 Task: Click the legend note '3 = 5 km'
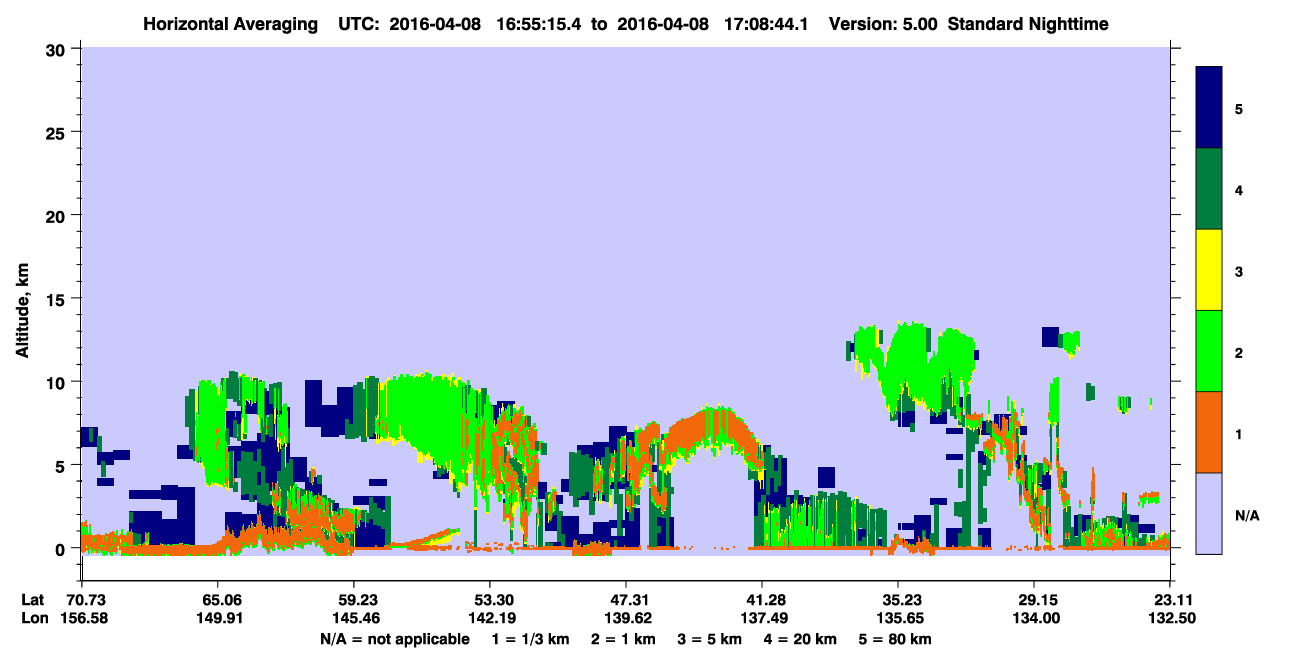click(712, 639)
